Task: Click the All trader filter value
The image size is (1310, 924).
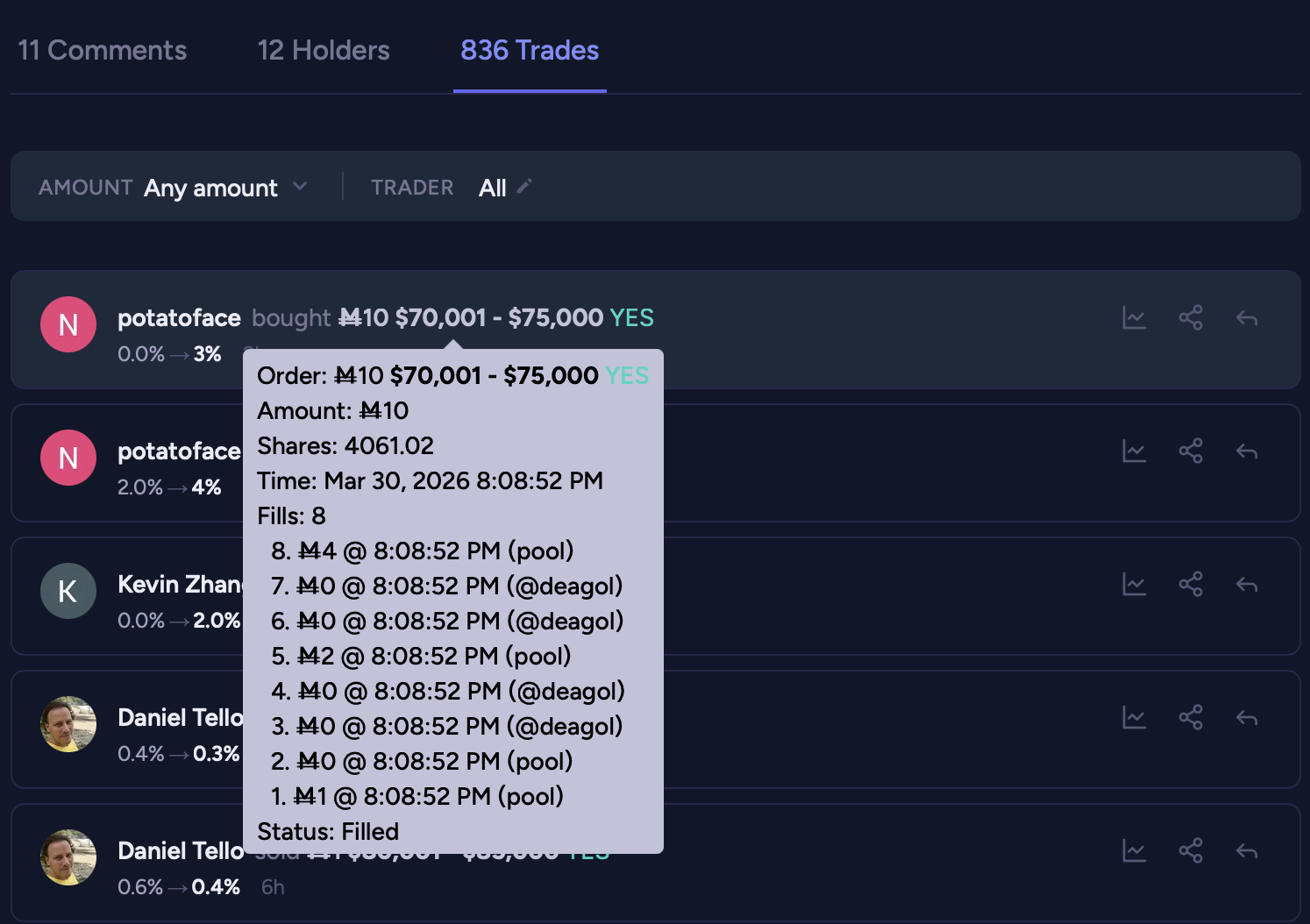Action: coord(492,188)
